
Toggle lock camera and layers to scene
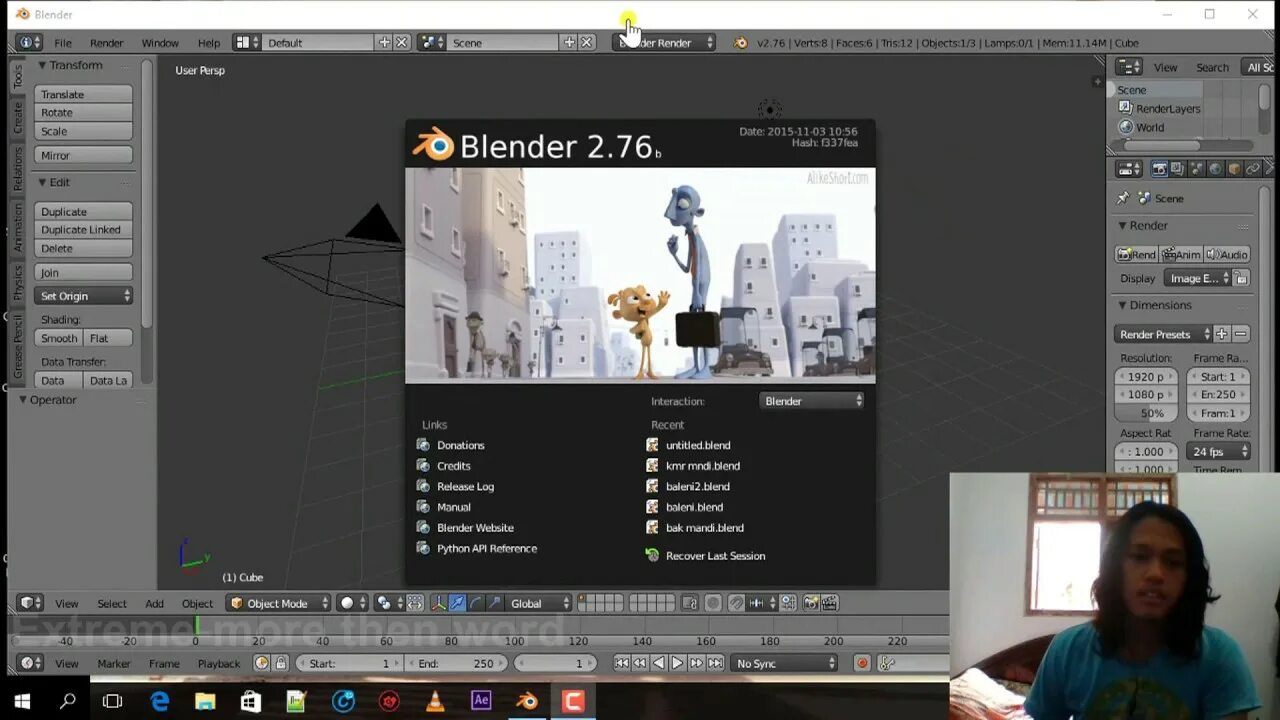coord(689,603)
